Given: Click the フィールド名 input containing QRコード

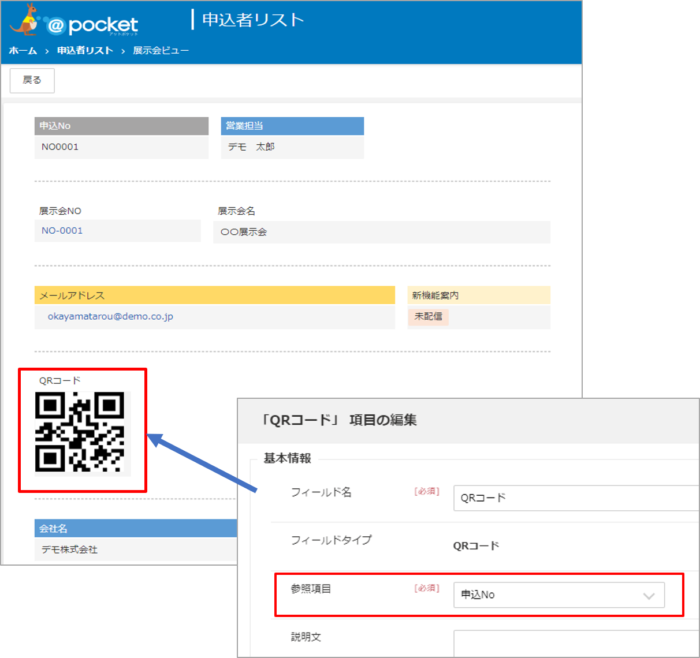Looking at the screenshot, I should 576,498.
